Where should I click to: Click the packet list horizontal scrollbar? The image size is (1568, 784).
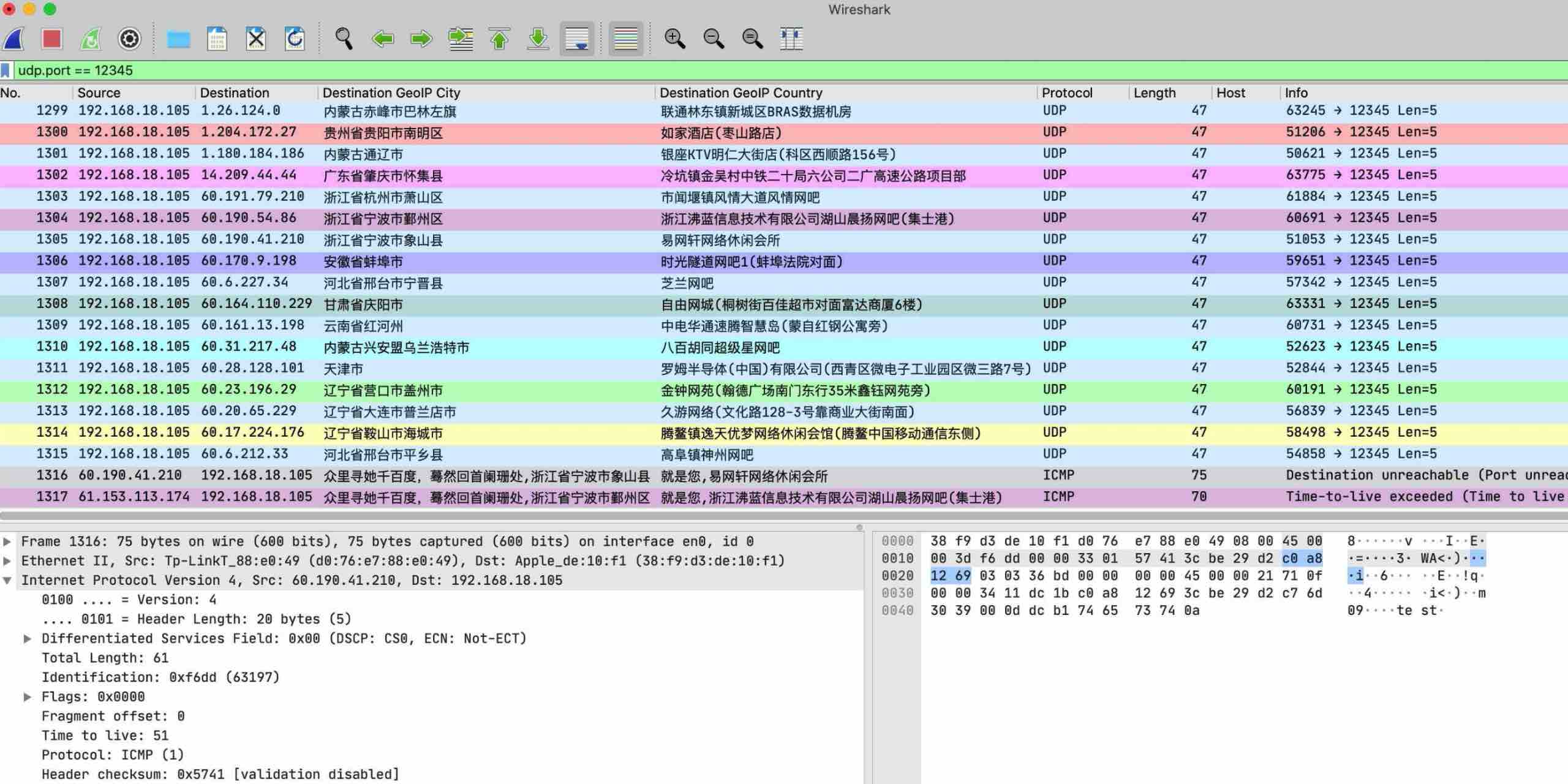(784, 516)
